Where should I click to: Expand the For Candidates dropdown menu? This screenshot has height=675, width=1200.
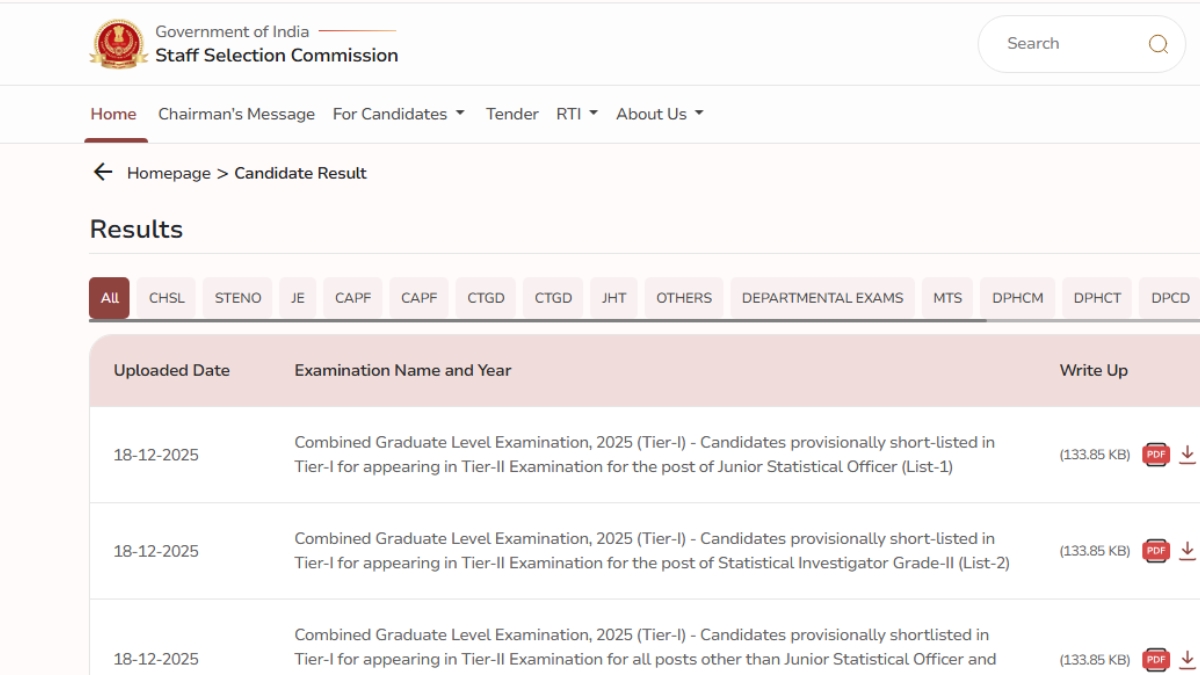click(x=398, y=114)
